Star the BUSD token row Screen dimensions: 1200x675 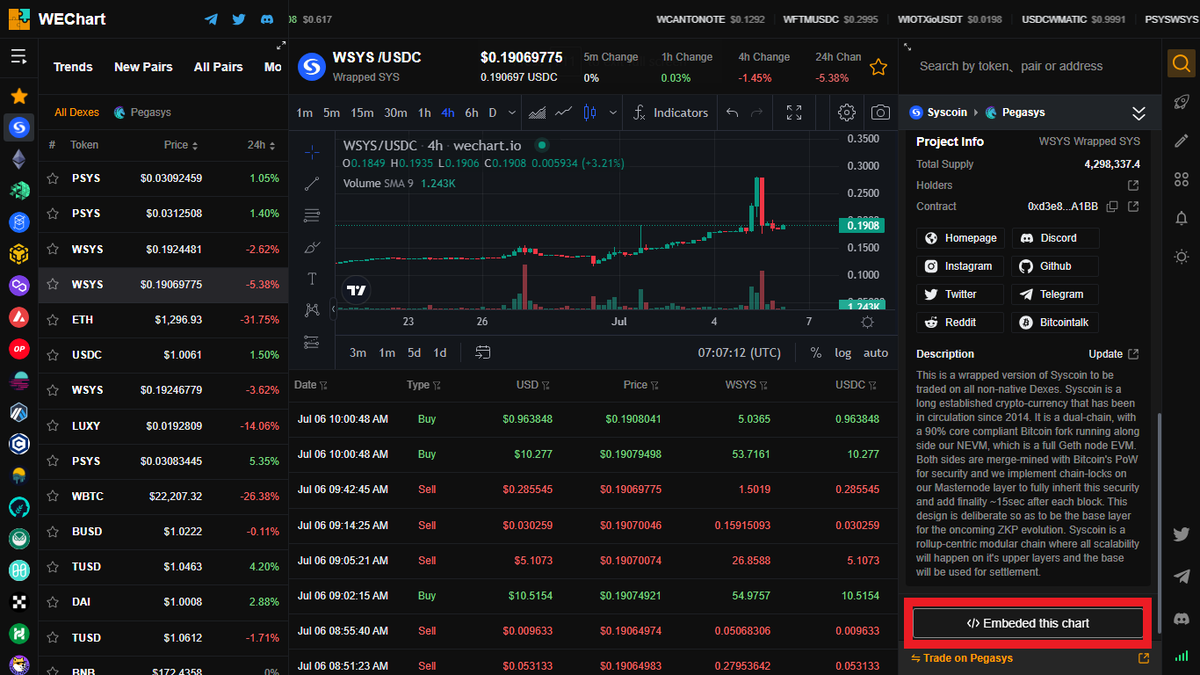pyautogui.click(x=52, y=531)
